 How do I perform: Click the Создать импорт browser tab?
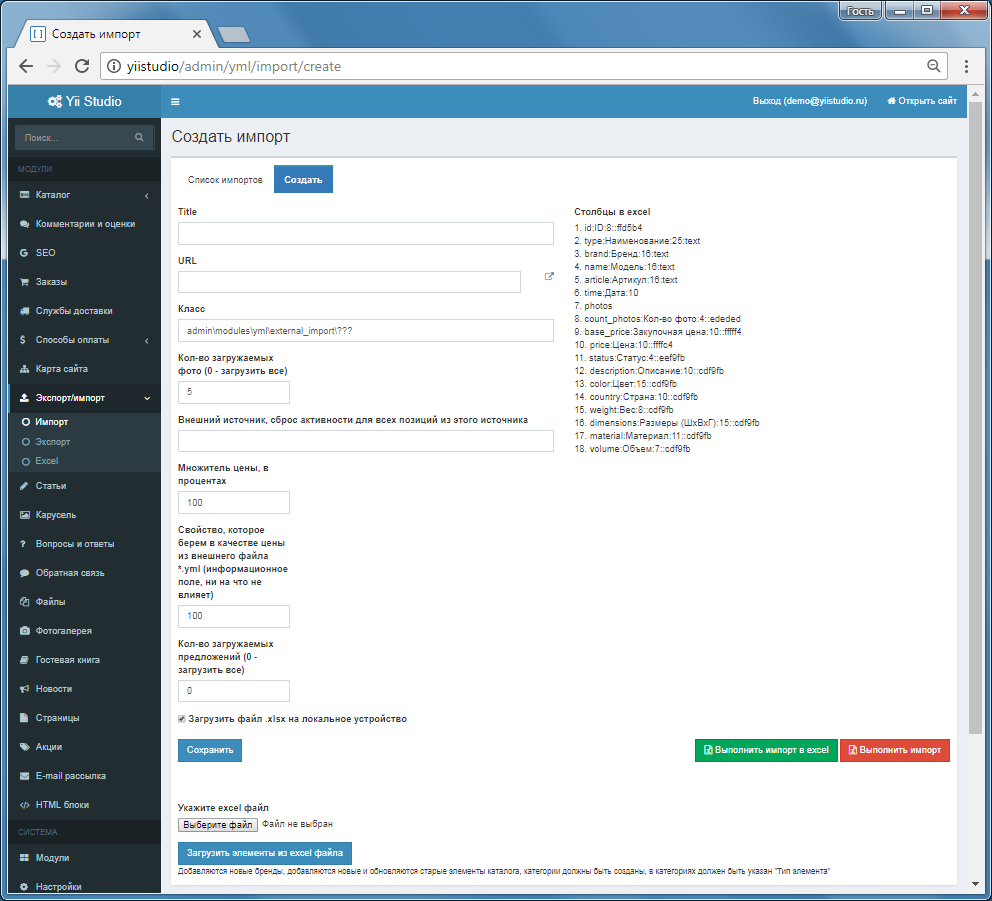tap(116, 34)
